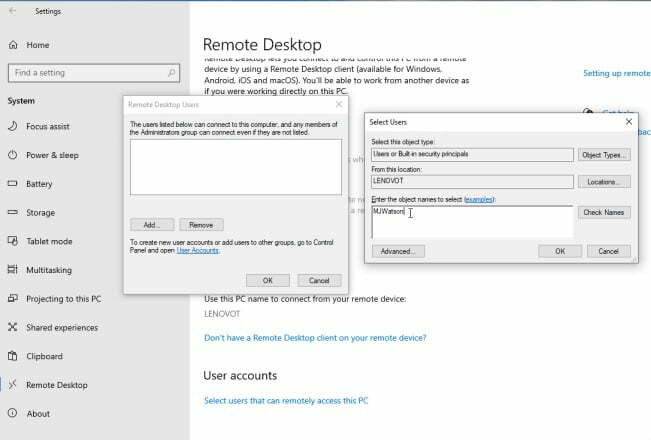Viewport: 651px width, 440px height.
Task: Open Shared experiences page
Action: (x=62, y=328)
